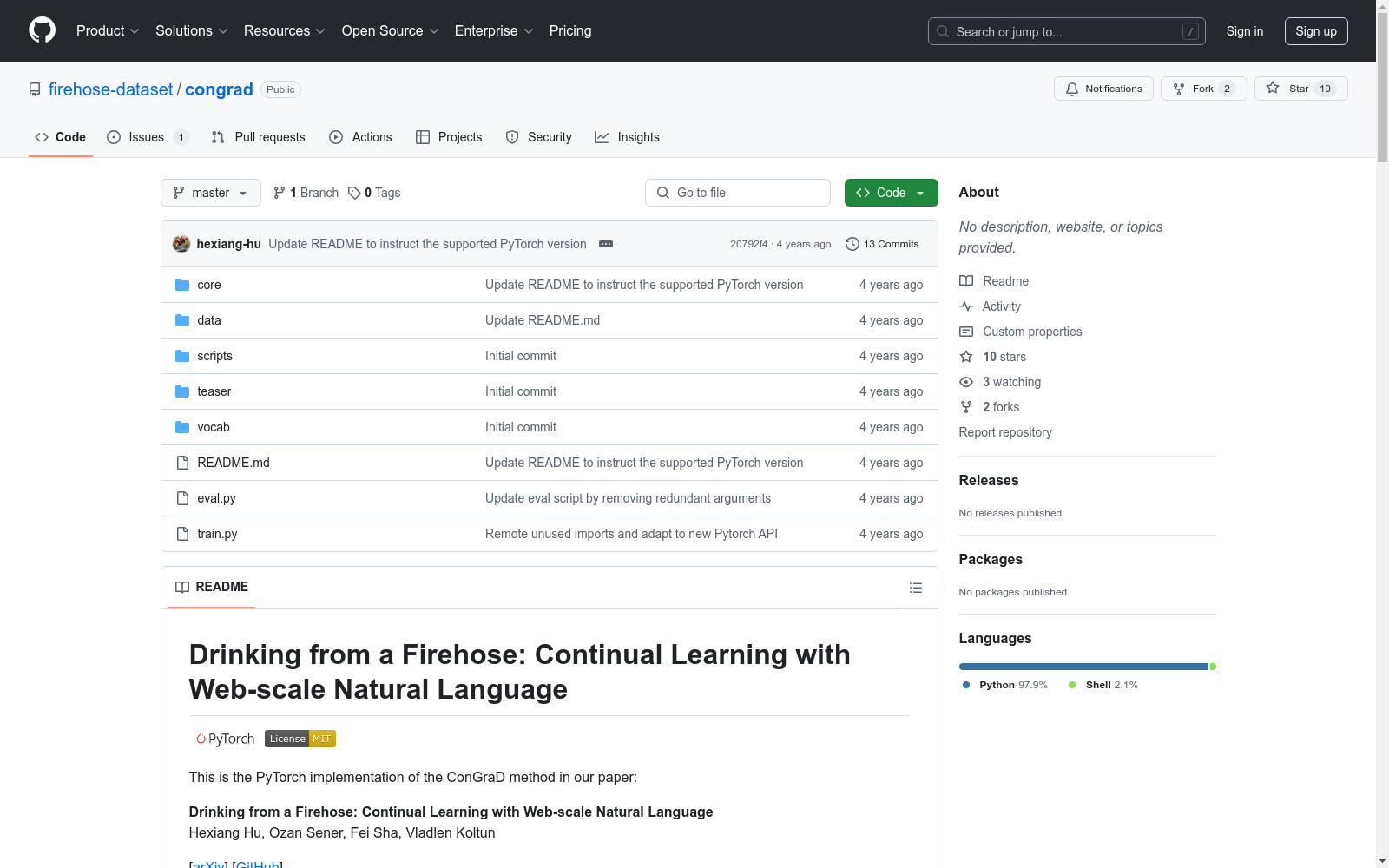Open the Resources dropdown menu
Image resolution: width=1389 pixels, height=868 pixels.
tap(285, 31)
